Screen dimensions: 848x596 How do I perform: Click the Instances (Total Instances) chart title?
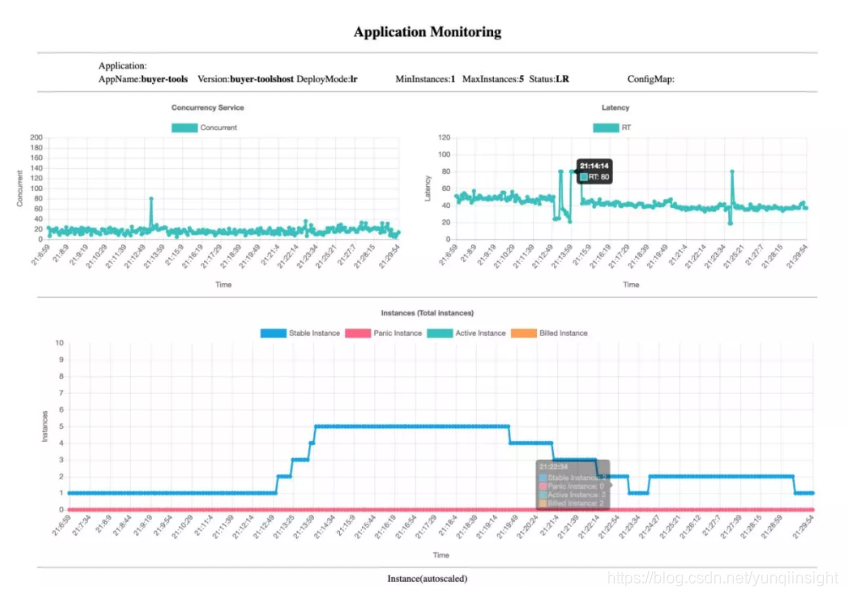pos(427,313)
